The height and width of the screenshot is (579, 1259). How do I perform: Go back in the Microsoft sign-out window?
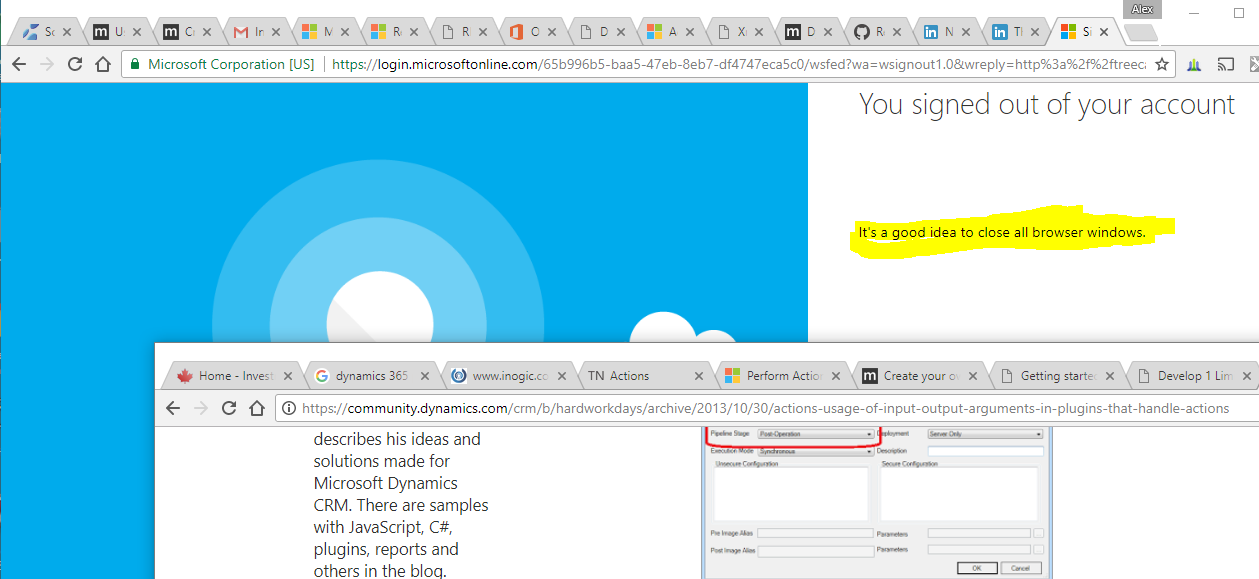[18, 64]
